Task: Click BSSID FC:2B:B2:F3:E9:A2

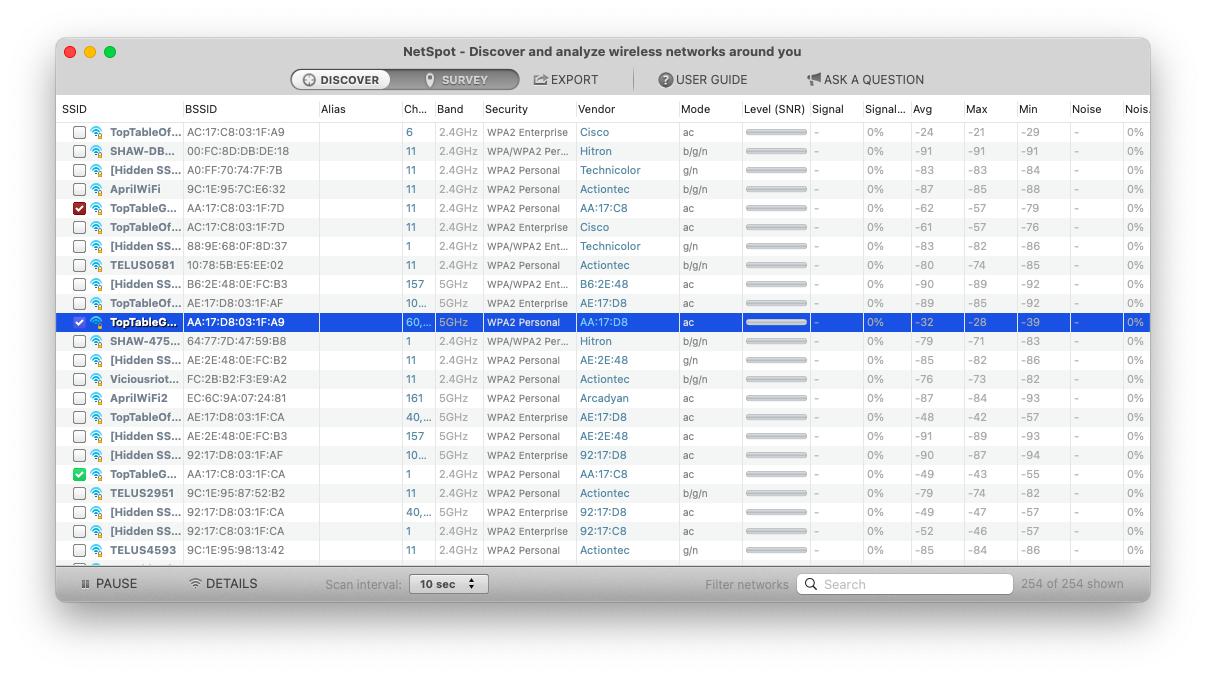Action: tap(237, 379)
